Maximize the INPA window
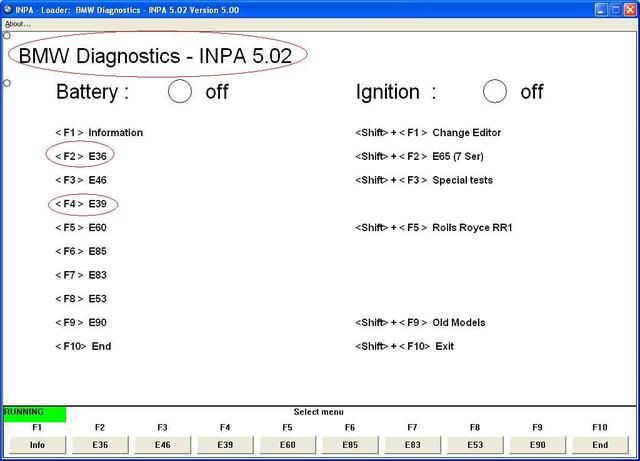 pos(615,10)
